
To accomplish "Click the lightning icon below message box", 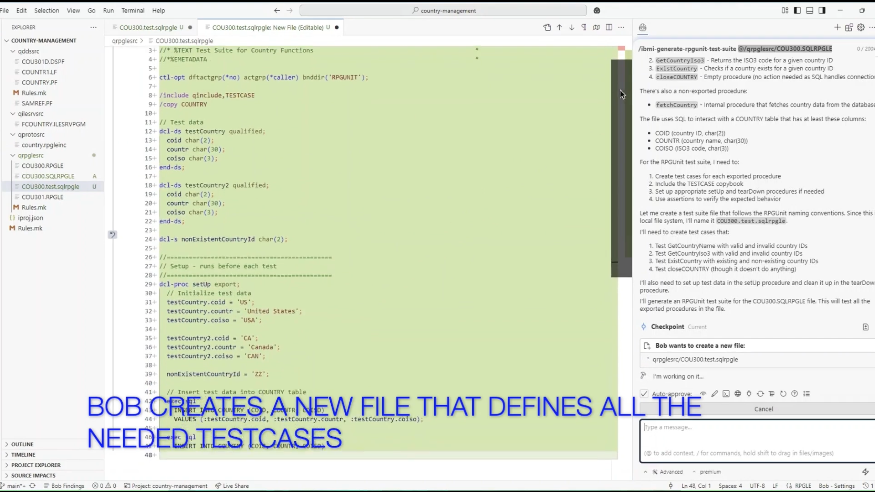I will (866, 472).
